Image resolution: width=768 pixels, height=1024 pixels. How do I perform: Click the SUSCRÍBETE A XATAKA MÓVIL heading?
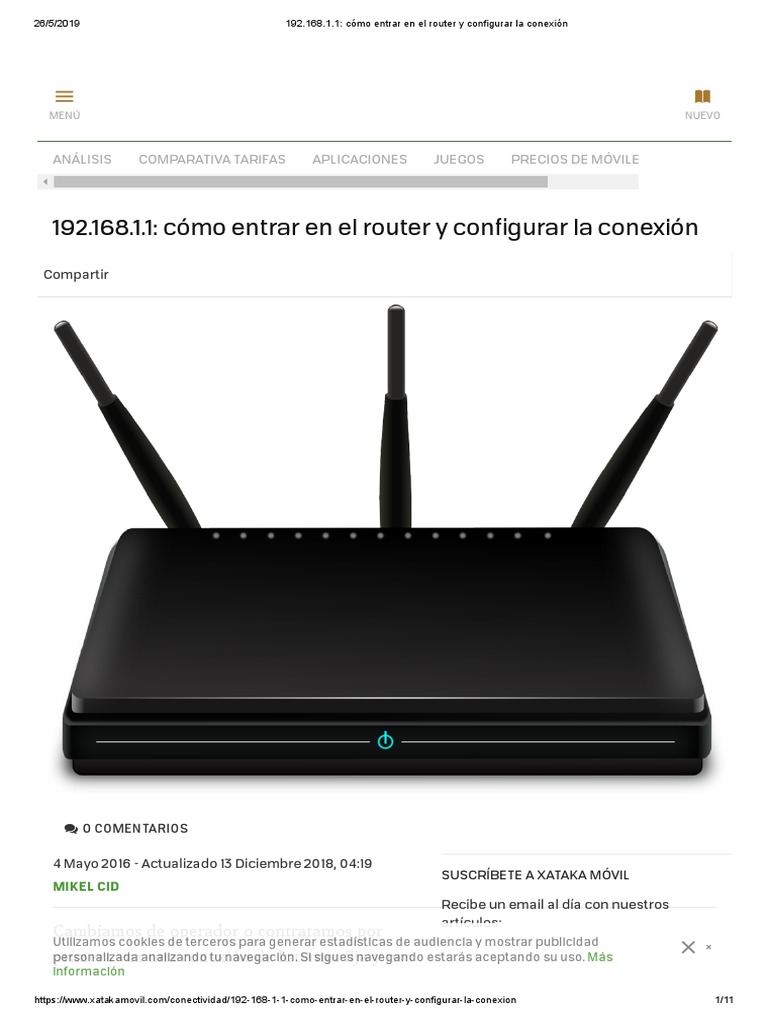point(535,875)
